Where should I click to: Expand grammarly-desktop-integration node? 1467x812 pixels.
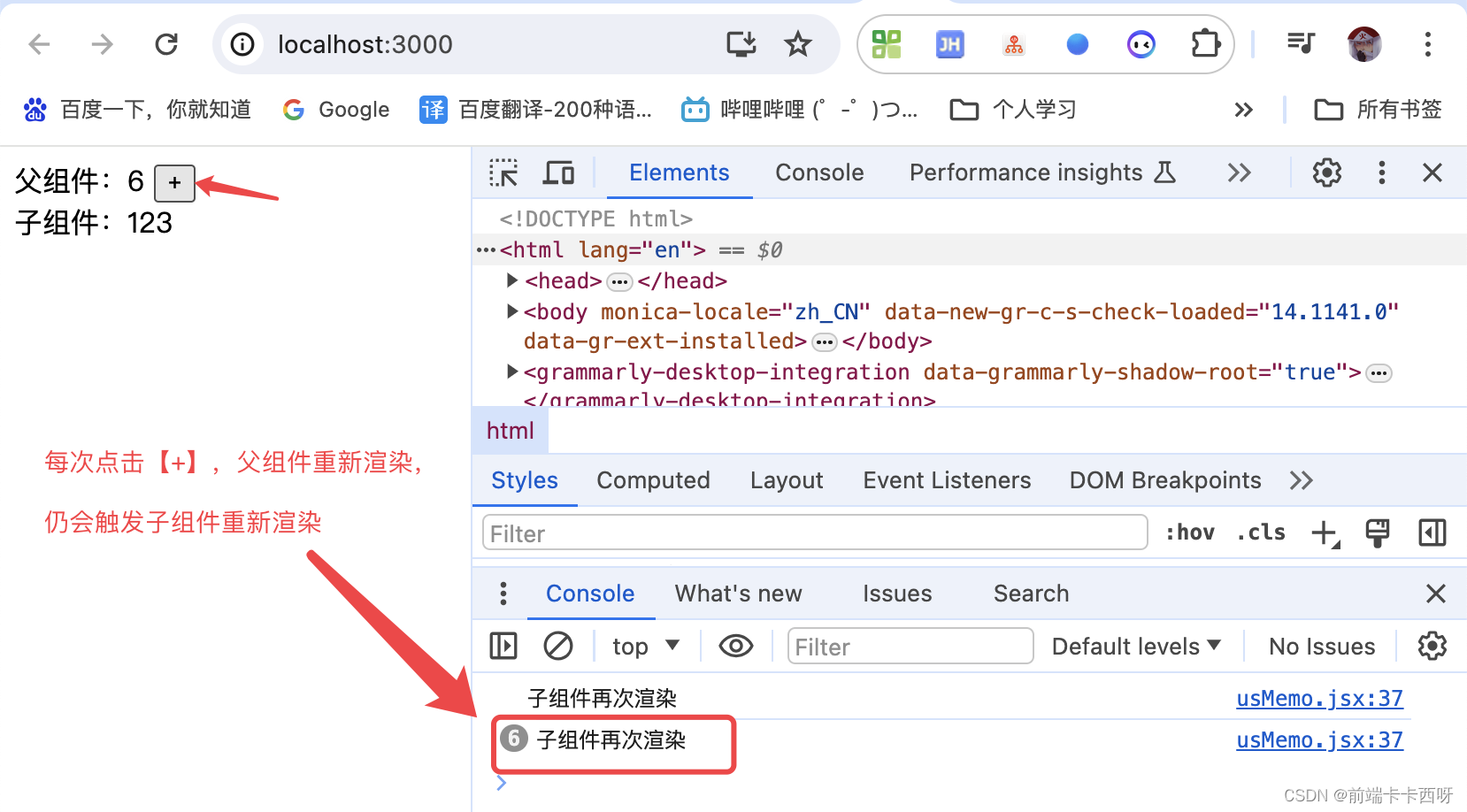511,372
